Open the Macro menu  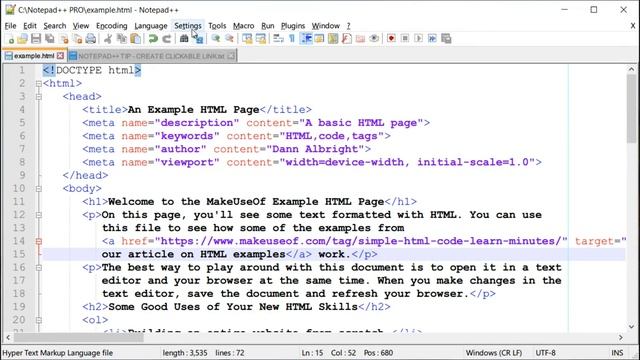pyautogui.click(x=243, y=26)
